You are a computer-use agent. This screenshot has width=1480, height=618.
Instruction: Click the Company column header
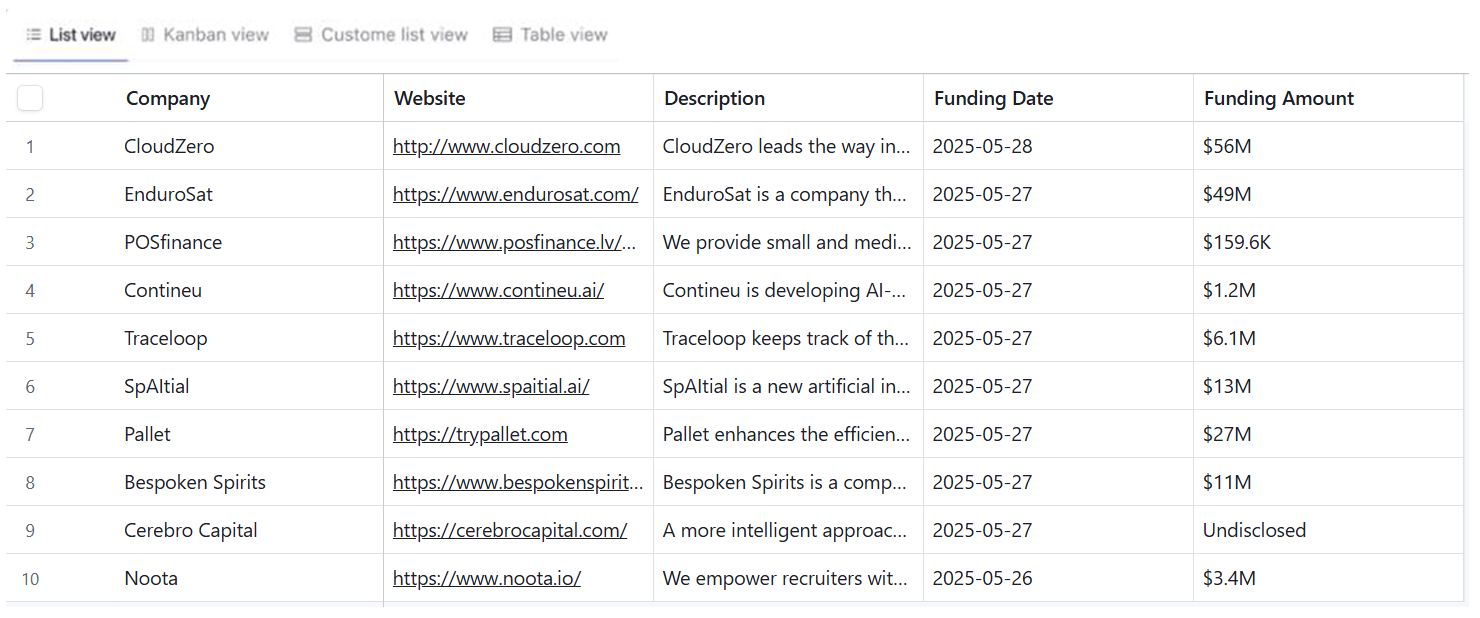(x=168, y=98)
